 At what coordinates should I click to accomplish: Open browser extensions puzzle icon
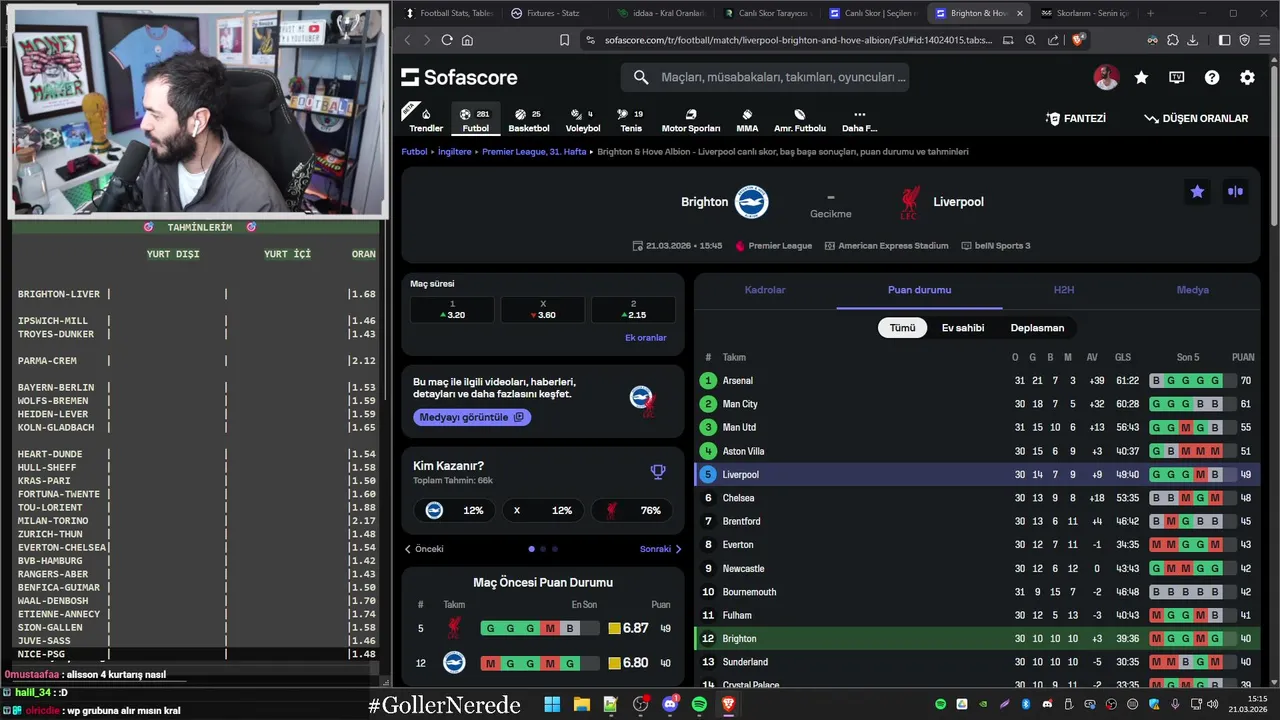pyautogui.click(x=1173, y=40)
